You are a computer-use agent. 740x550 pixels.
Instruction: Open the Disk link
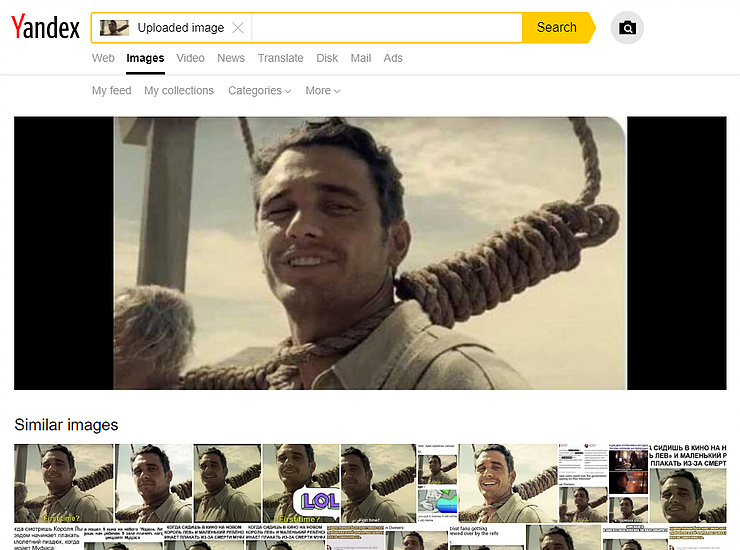[327, 58]
